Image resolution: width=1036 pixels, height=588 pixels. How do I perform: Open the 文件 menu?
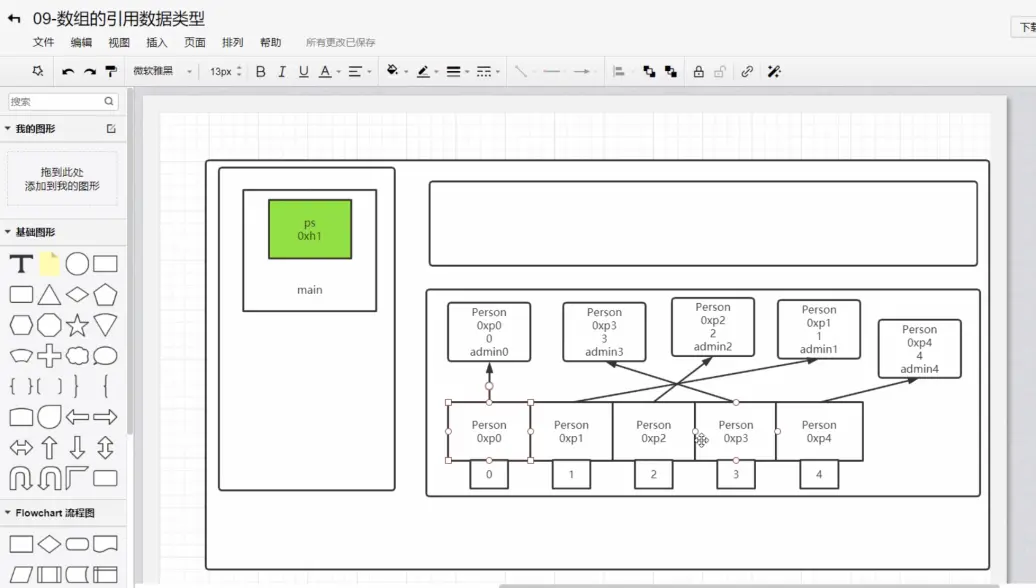(x=44, y=42)
